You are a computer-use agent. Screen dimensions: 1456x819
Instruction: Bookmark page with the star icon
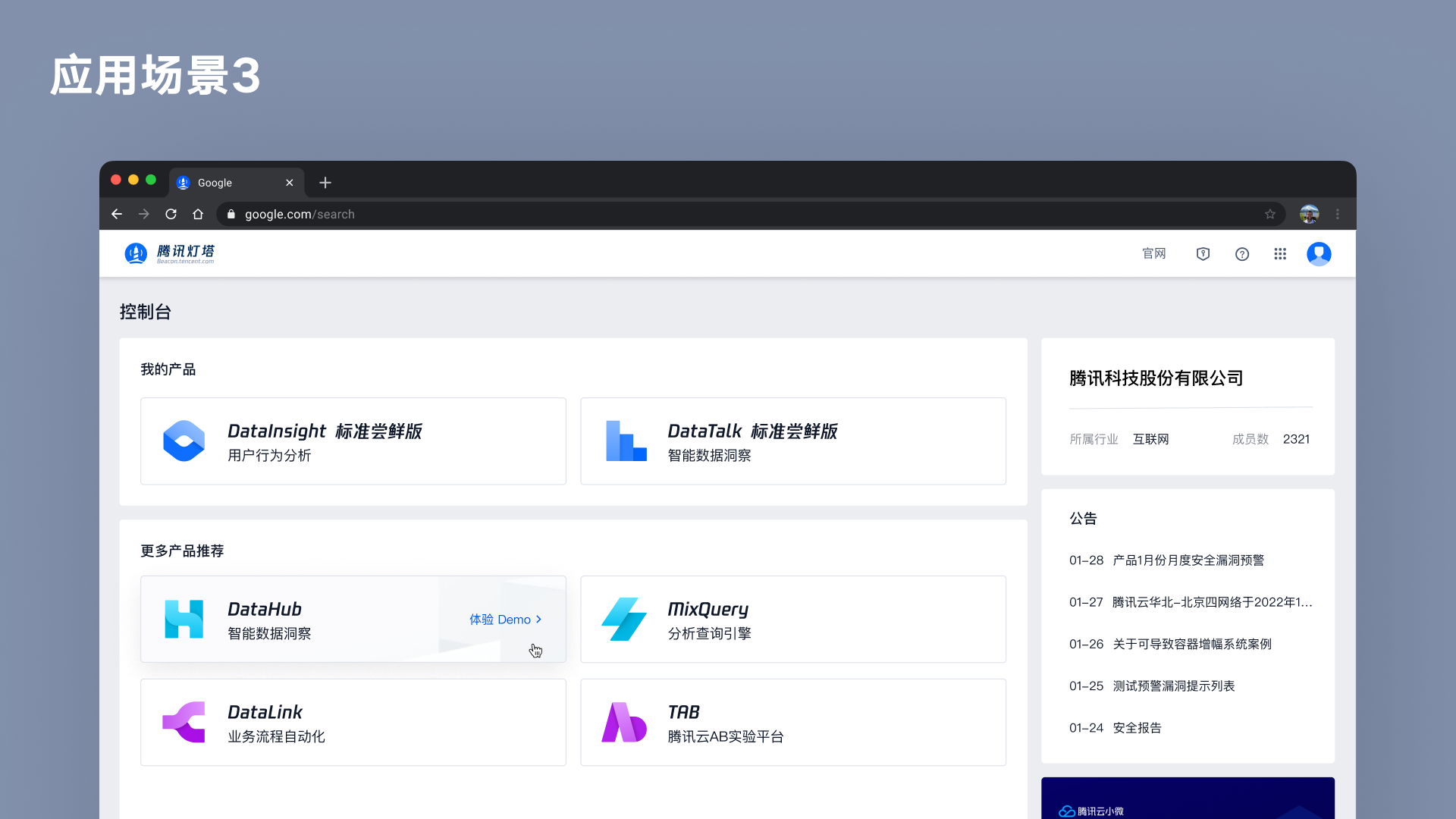tap(1270, 214)
